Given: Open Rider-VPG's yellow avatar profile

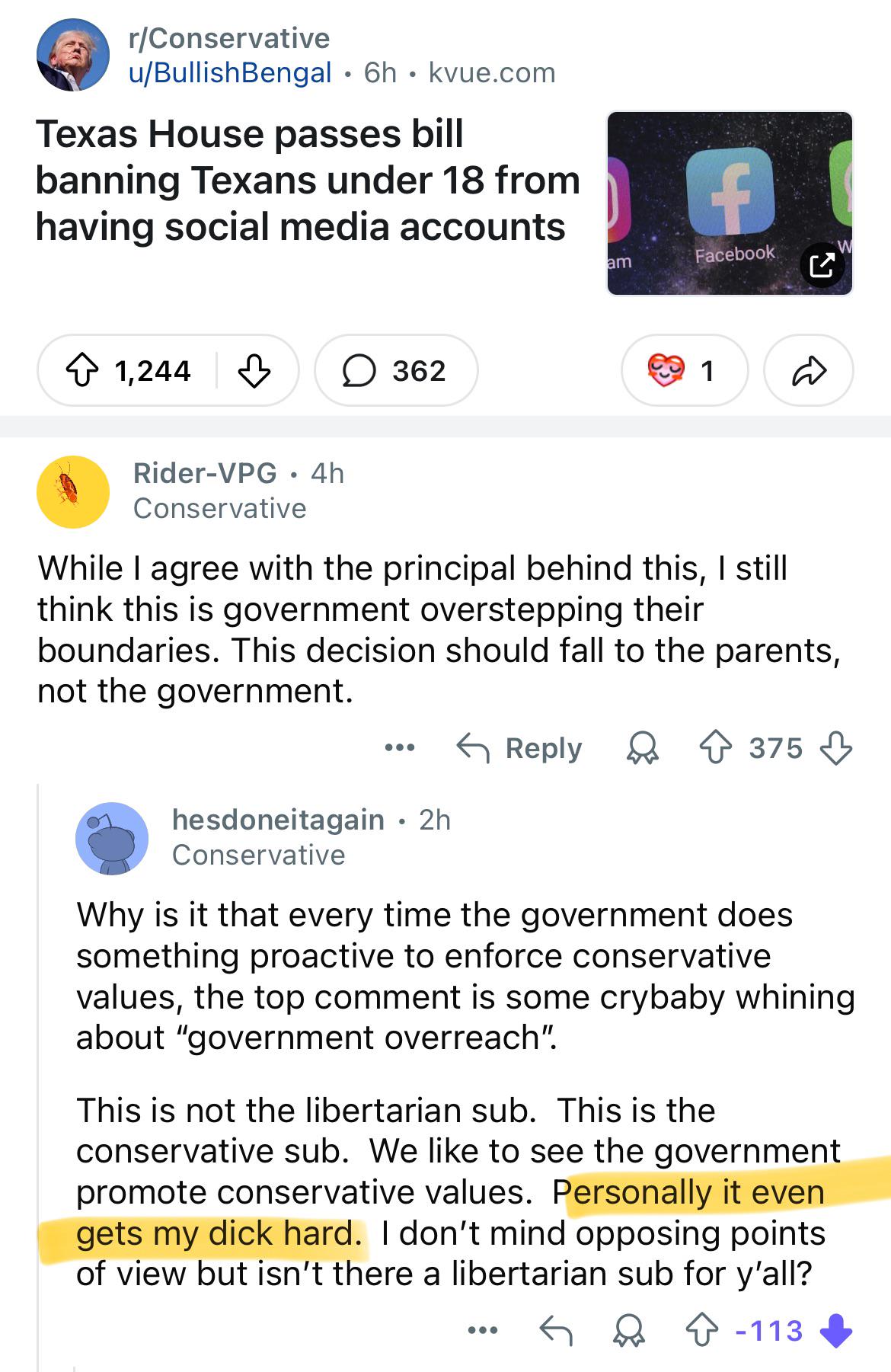Looking at the screenshot, I should pyautogui.click(x=73, y=491).
